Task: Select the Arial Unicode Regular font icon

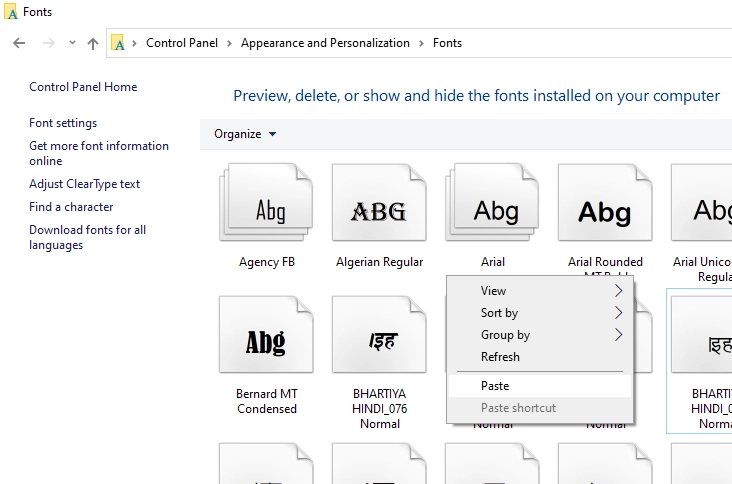Action: (701, 202)
